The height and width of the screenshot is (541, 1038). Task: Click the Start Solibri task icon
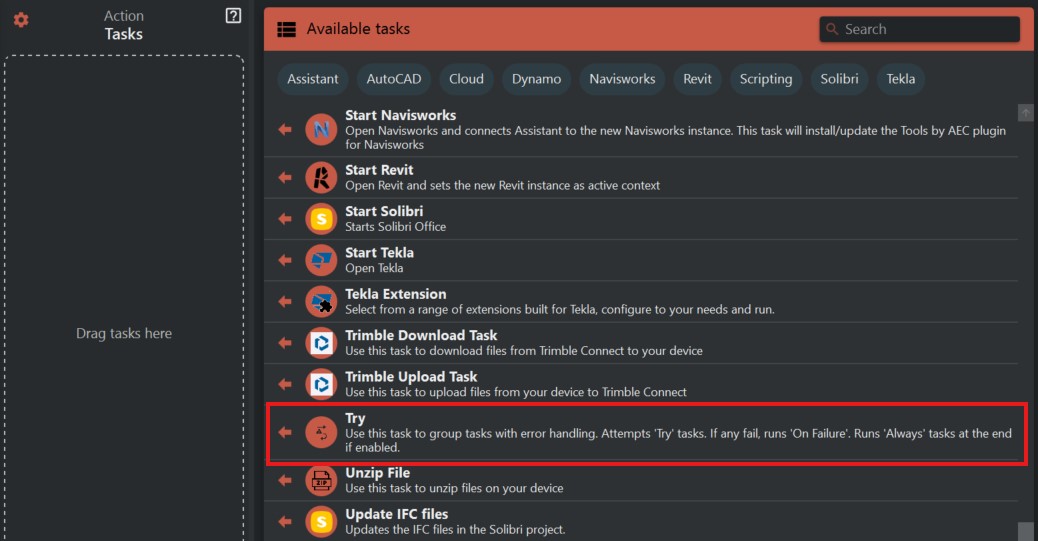[x=321, y=219]
